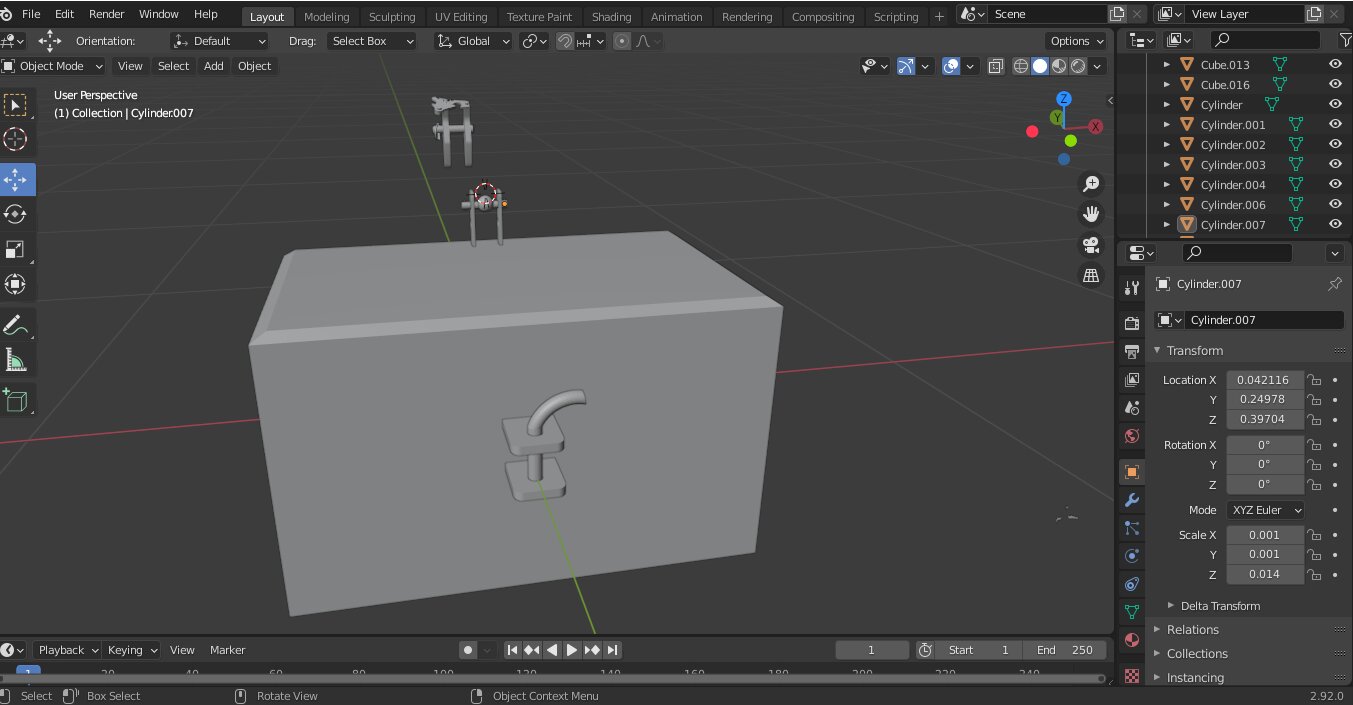1353x705 pixels.
Task: Switch to the UV Editing workspace tab
Action: 461,17
